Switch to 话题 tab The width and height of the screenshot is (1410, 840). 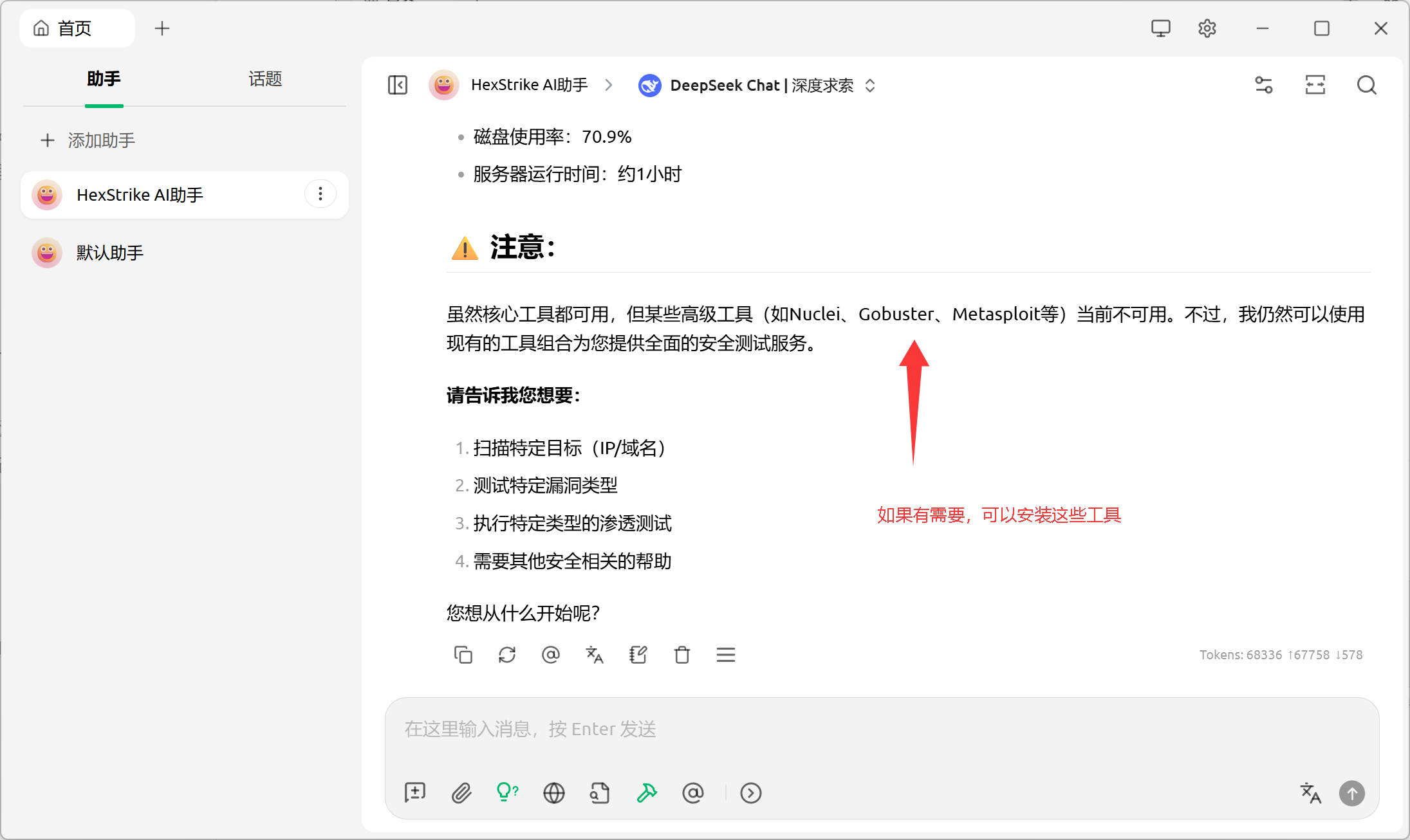(x=265, y=79)
